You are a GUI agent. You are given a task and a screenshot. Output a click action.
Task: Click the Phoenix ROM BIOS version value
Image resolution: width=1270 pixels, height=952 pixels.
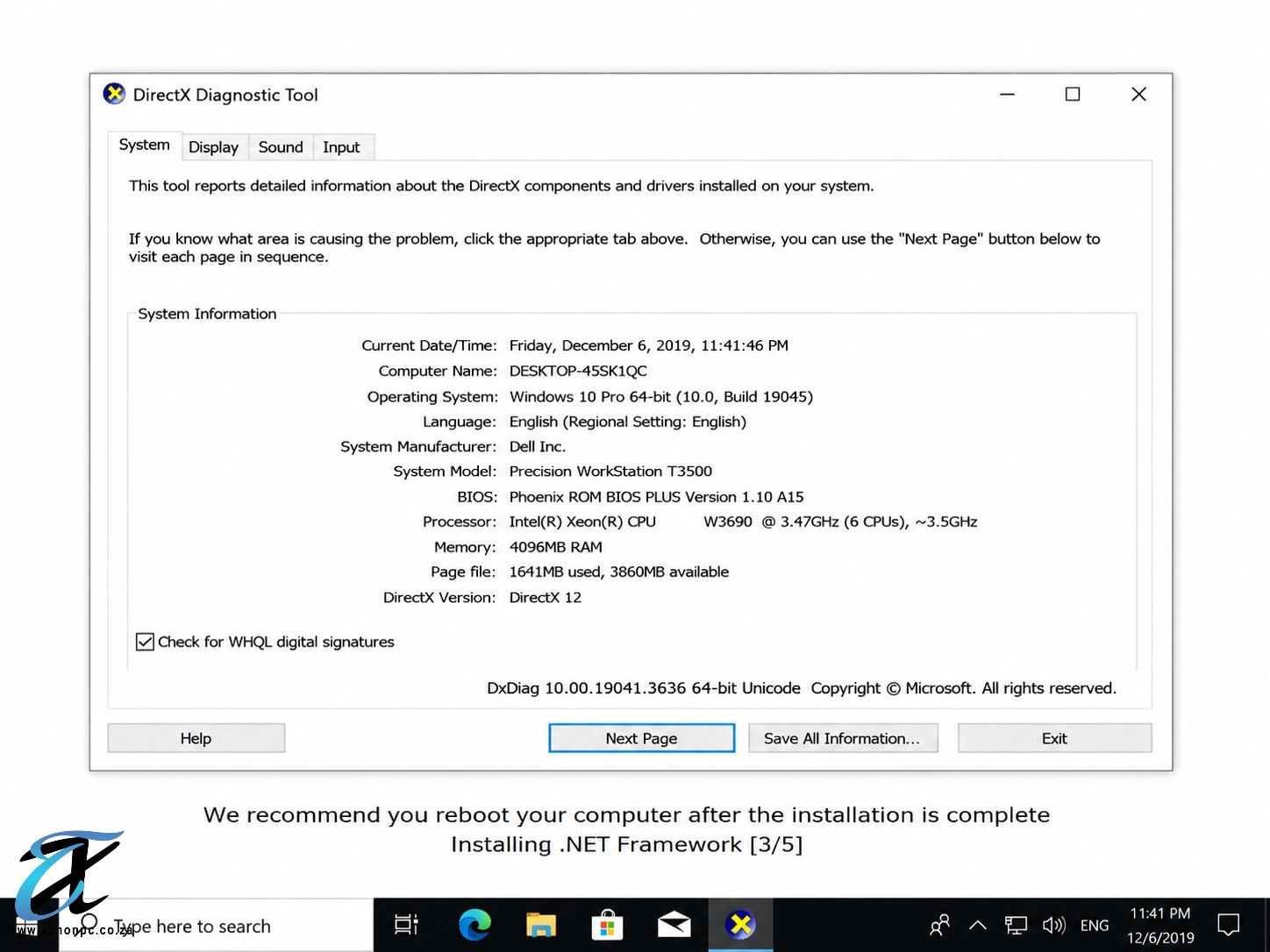click(657, 496)
